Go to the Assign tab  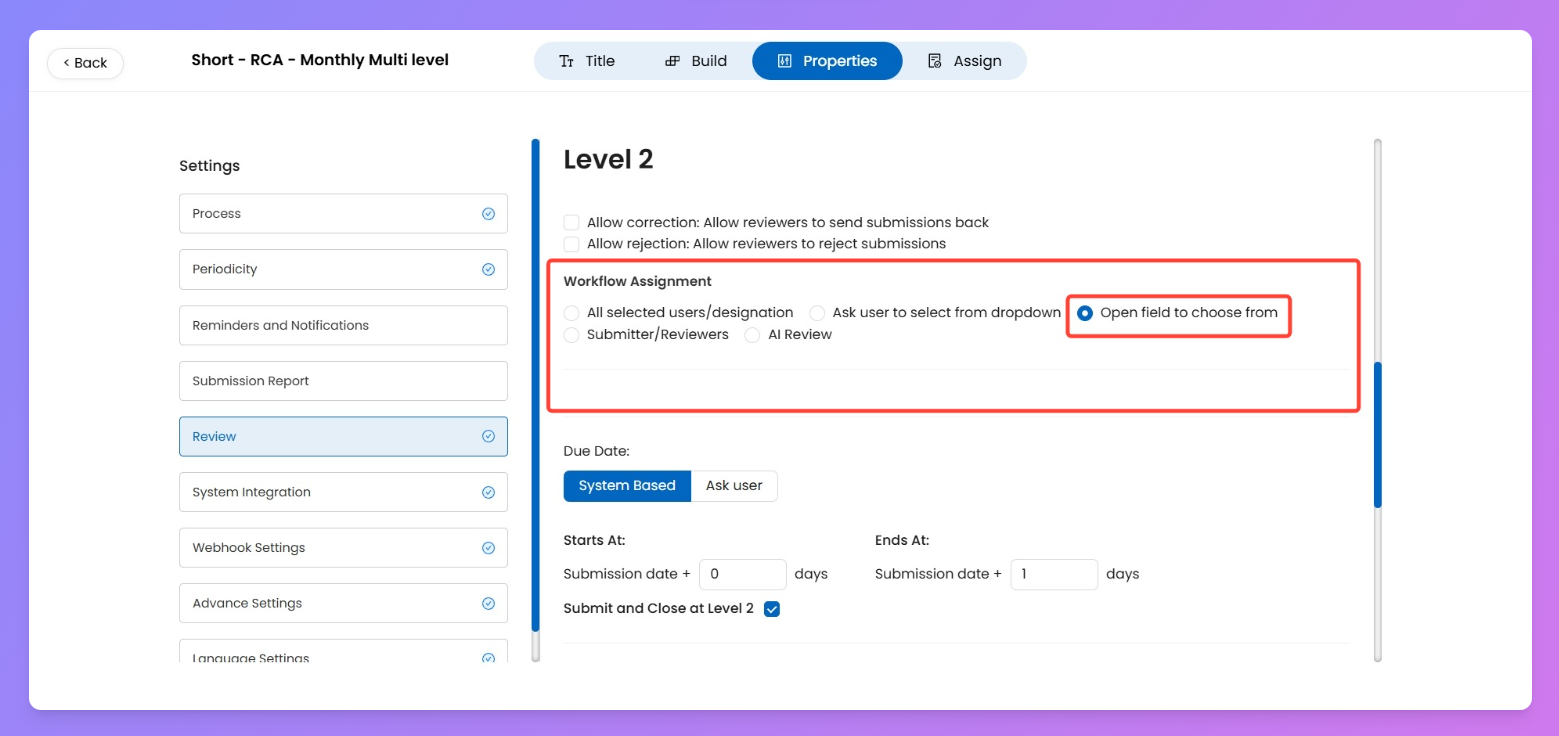965,61
